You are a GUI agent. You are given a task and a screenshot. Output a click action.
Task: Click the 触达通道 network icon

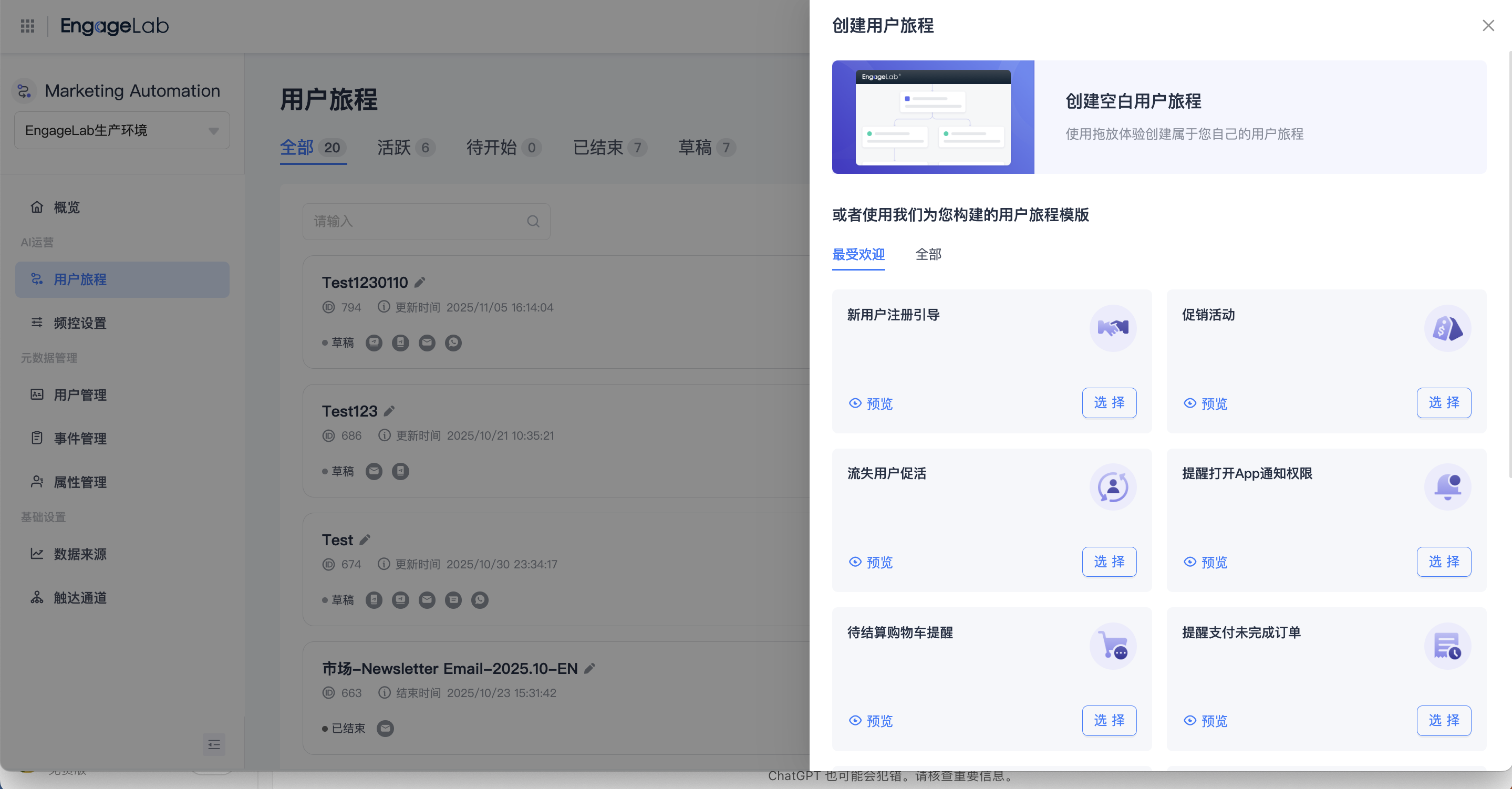coord(36,598)
